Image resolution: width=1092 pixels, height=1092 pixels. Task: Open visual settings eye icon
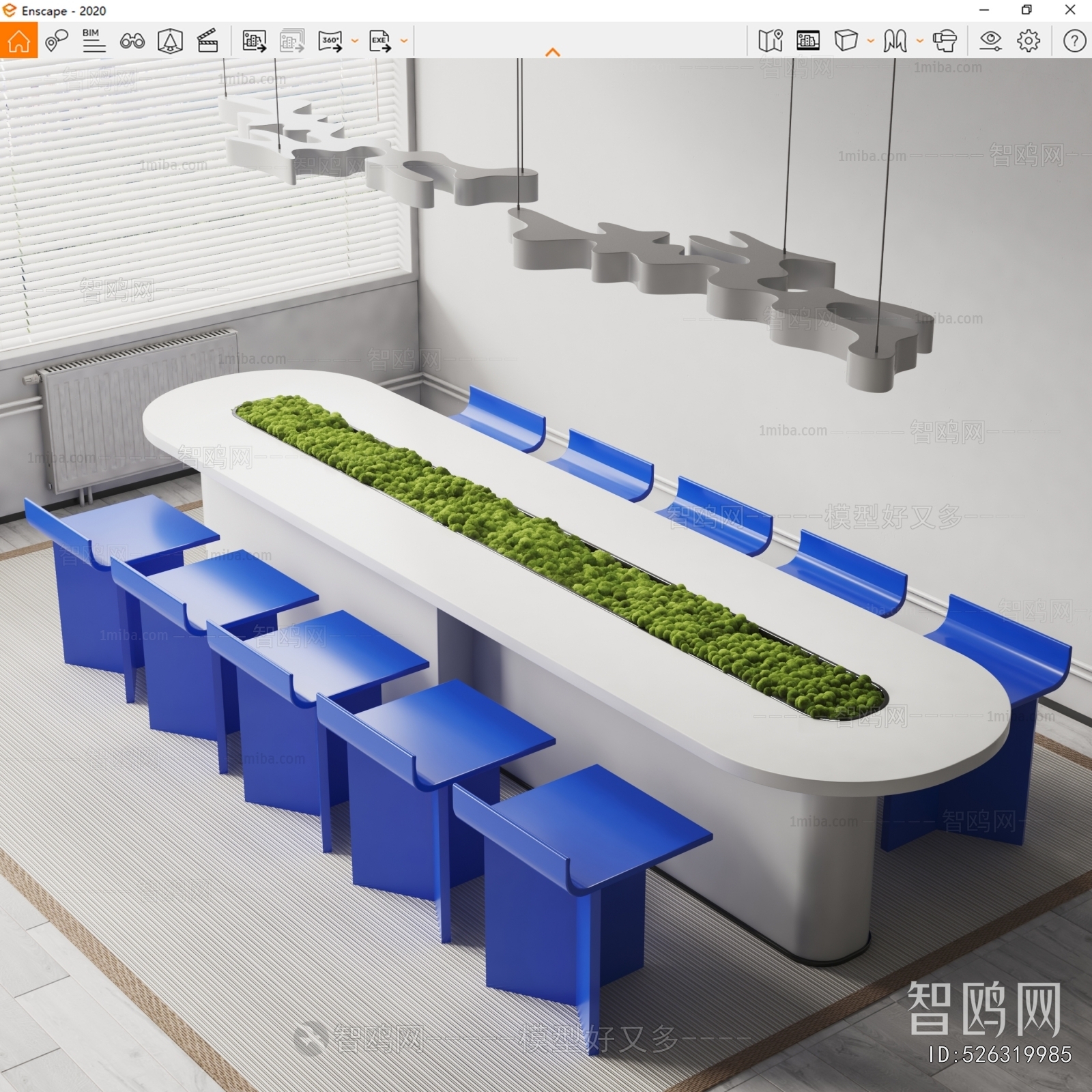(990, 41)
